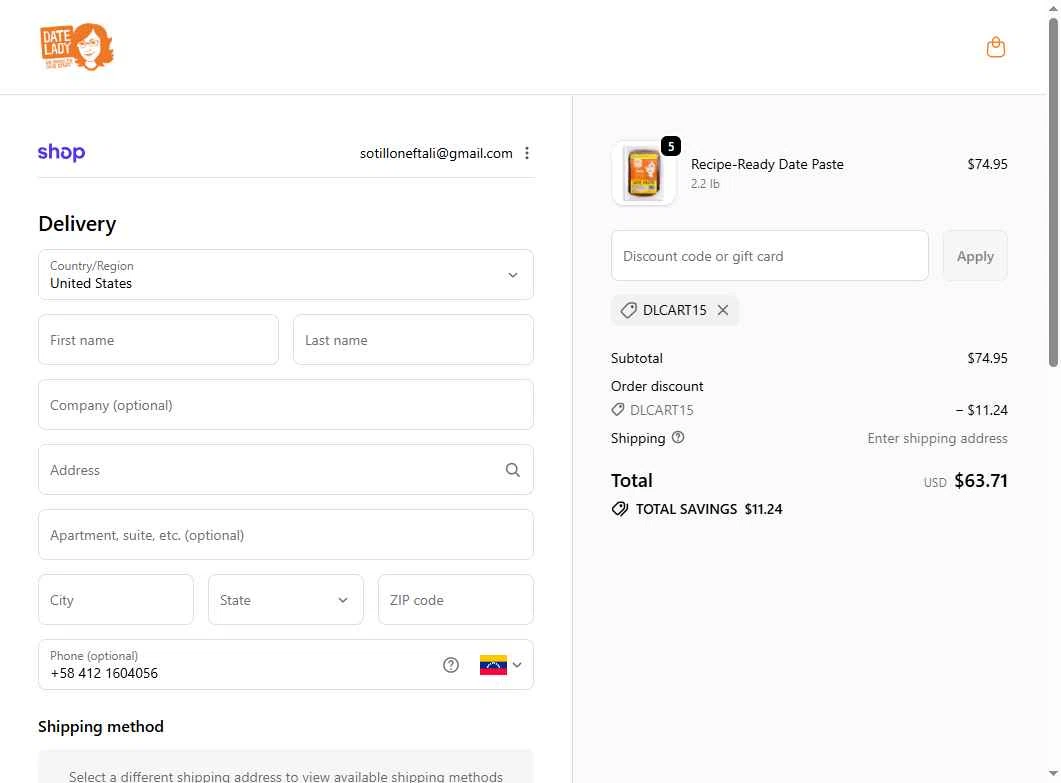
Task: Click the page vertical scrollbar
Action: tap(1054, 192)
